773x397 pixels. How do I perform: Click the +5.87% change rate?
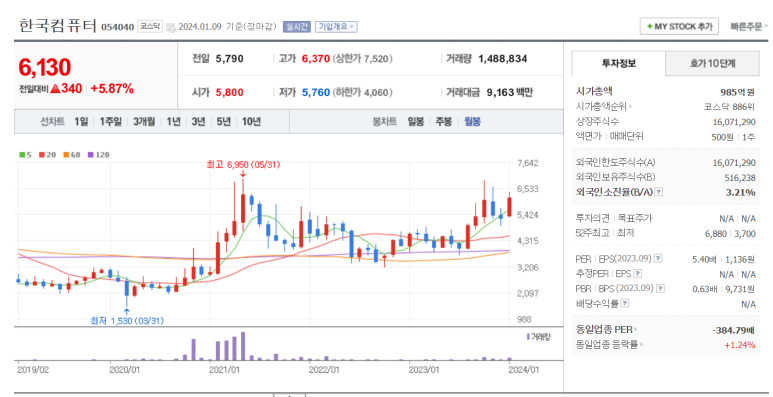click(112, 89)
